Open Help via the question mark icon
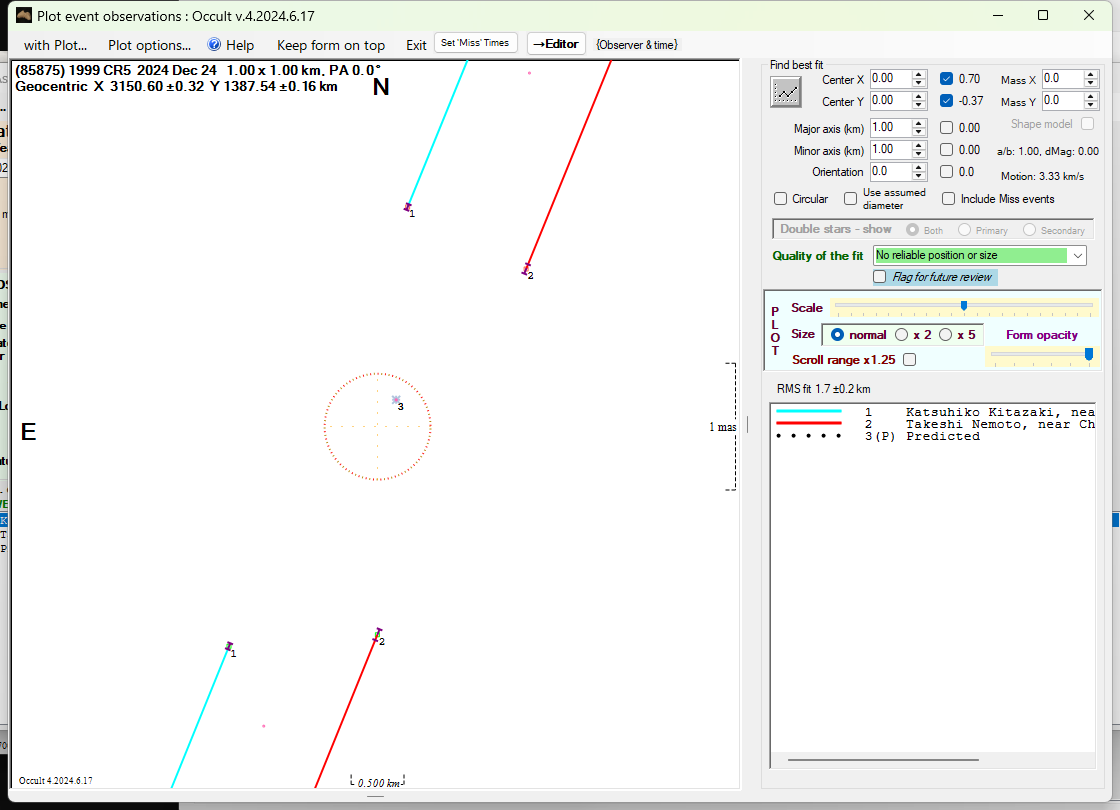This screenshot has width=1120, height=810. [x=214, y=45]
